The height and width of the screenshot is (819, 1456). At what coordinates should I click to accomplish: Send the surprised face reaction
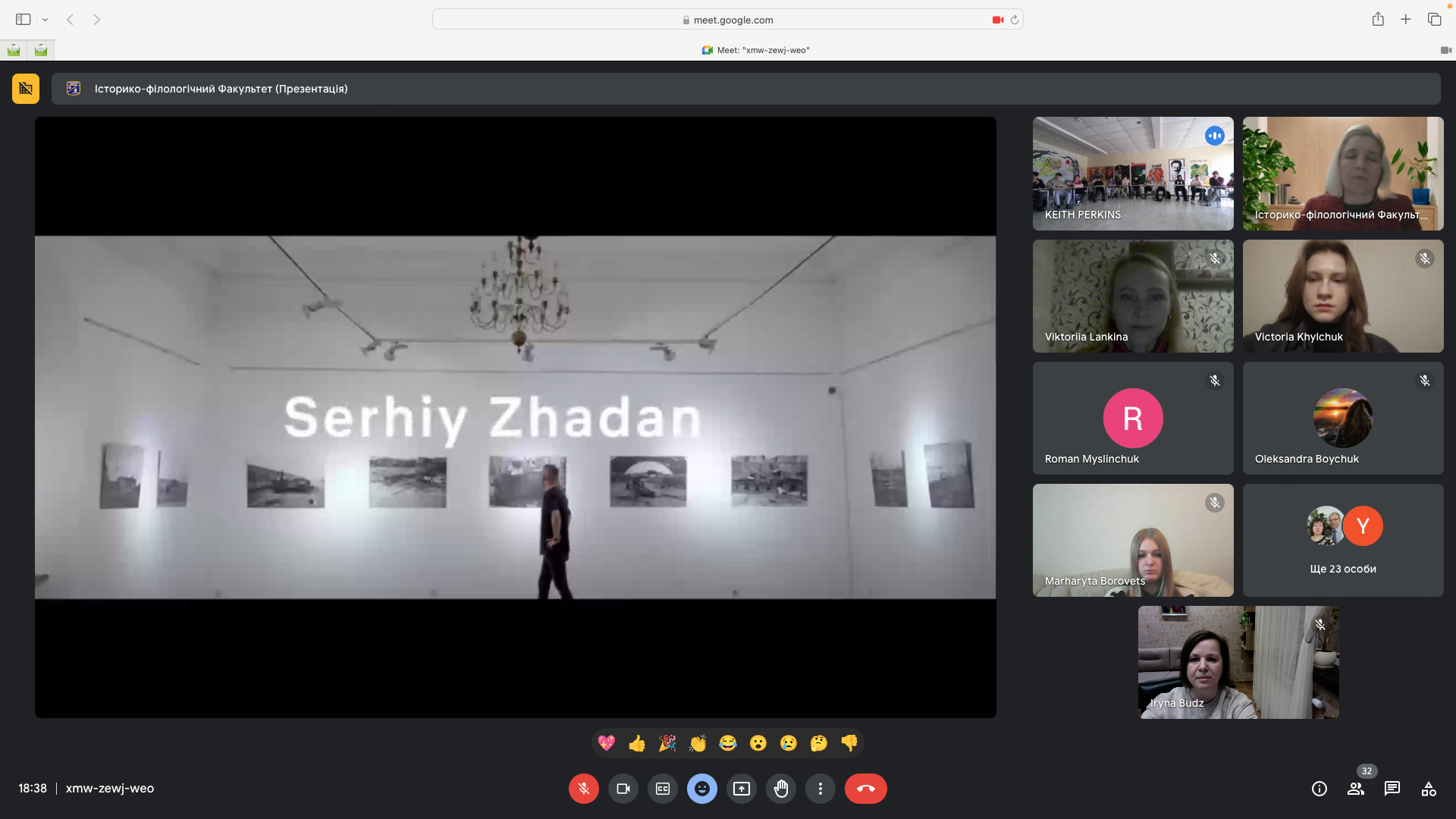[x=758, y=743]
